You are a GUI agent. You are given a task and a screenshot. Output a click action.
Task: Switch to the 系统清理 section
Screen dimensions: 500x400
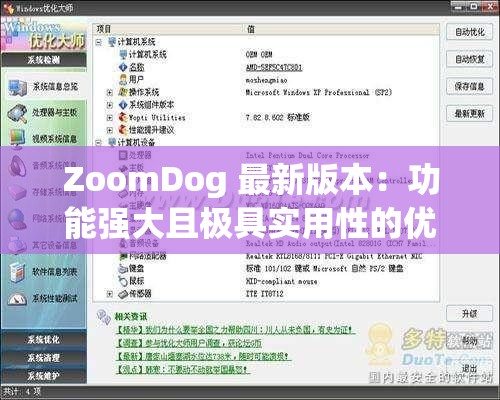pyautogui.click(x=44, y=358)
